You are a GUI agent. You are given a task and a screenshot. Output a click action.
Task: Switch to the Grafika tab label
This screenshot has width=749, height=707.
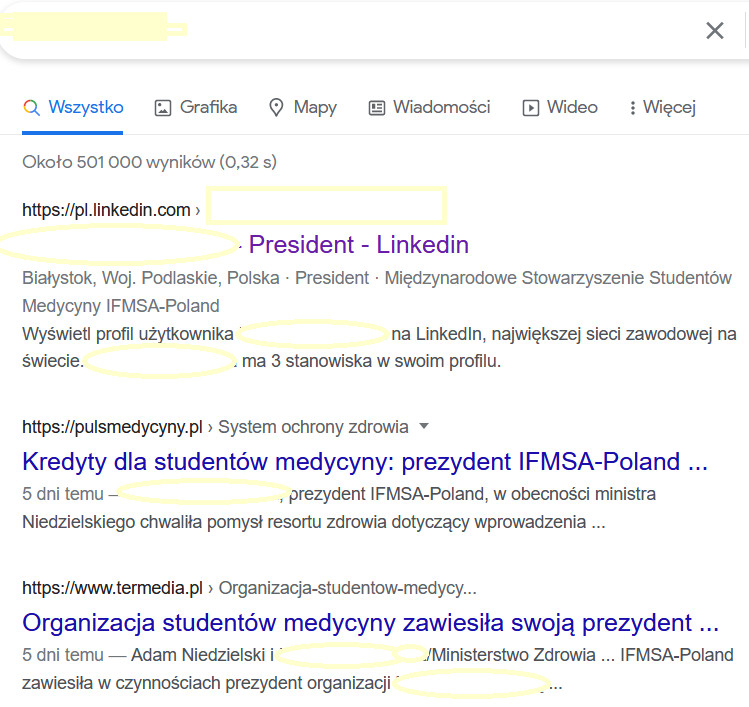(x=208, y=108)
